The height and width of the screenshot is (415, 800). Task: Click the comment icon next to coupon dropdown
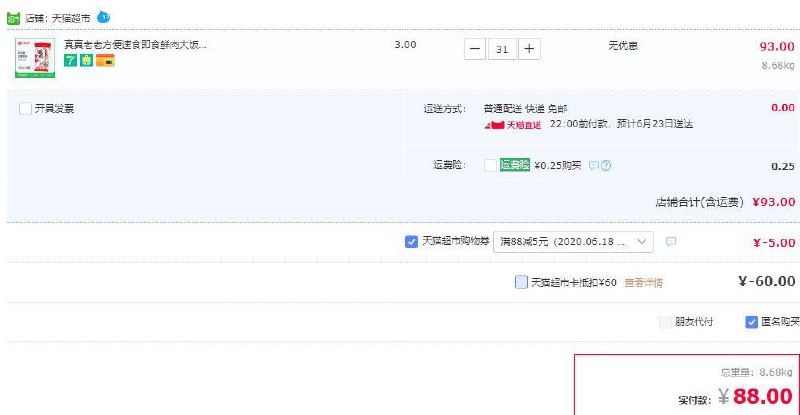click(671, 241)
